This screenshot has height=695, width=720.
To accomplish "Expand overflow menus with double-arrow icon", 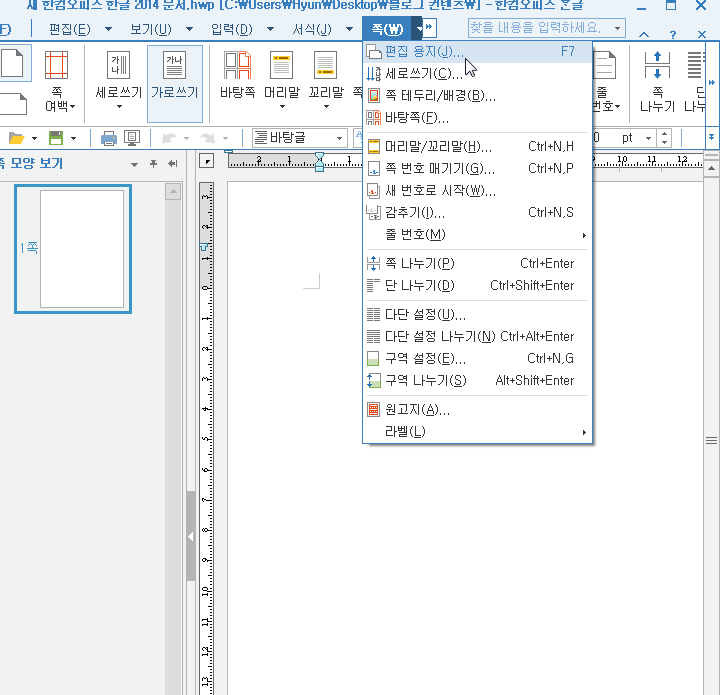I will point(429,28).
